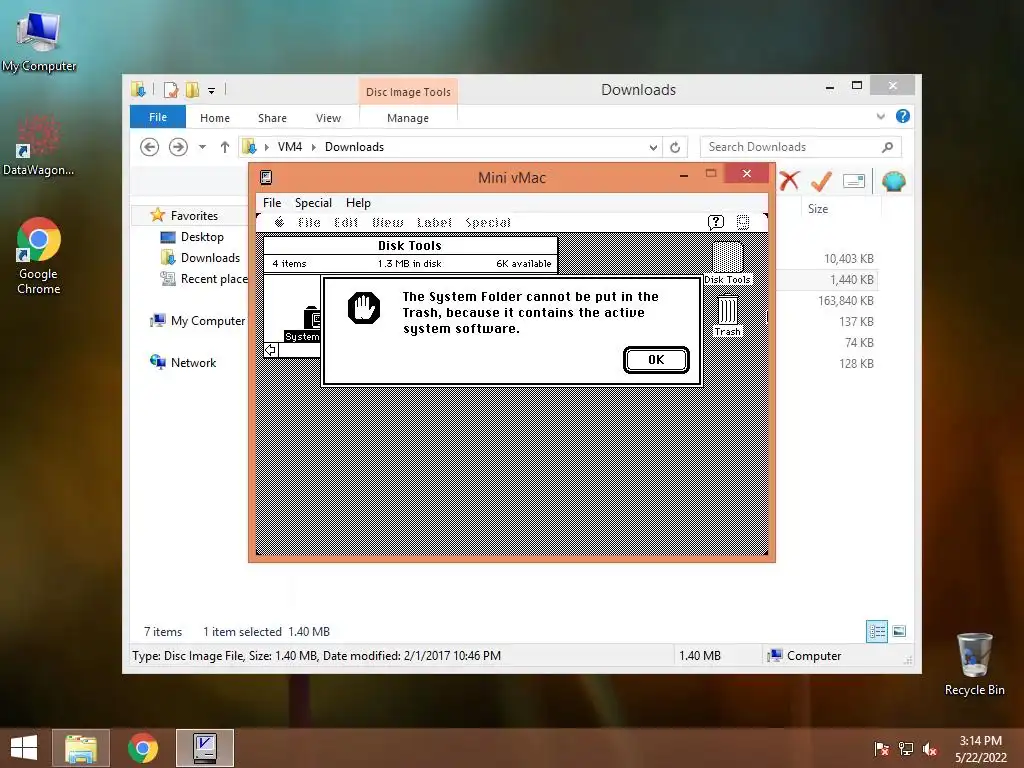Screen dimensions: 1024x768
Task: Open the emulated Mac Label menu
Action: [x=434, y=223]
